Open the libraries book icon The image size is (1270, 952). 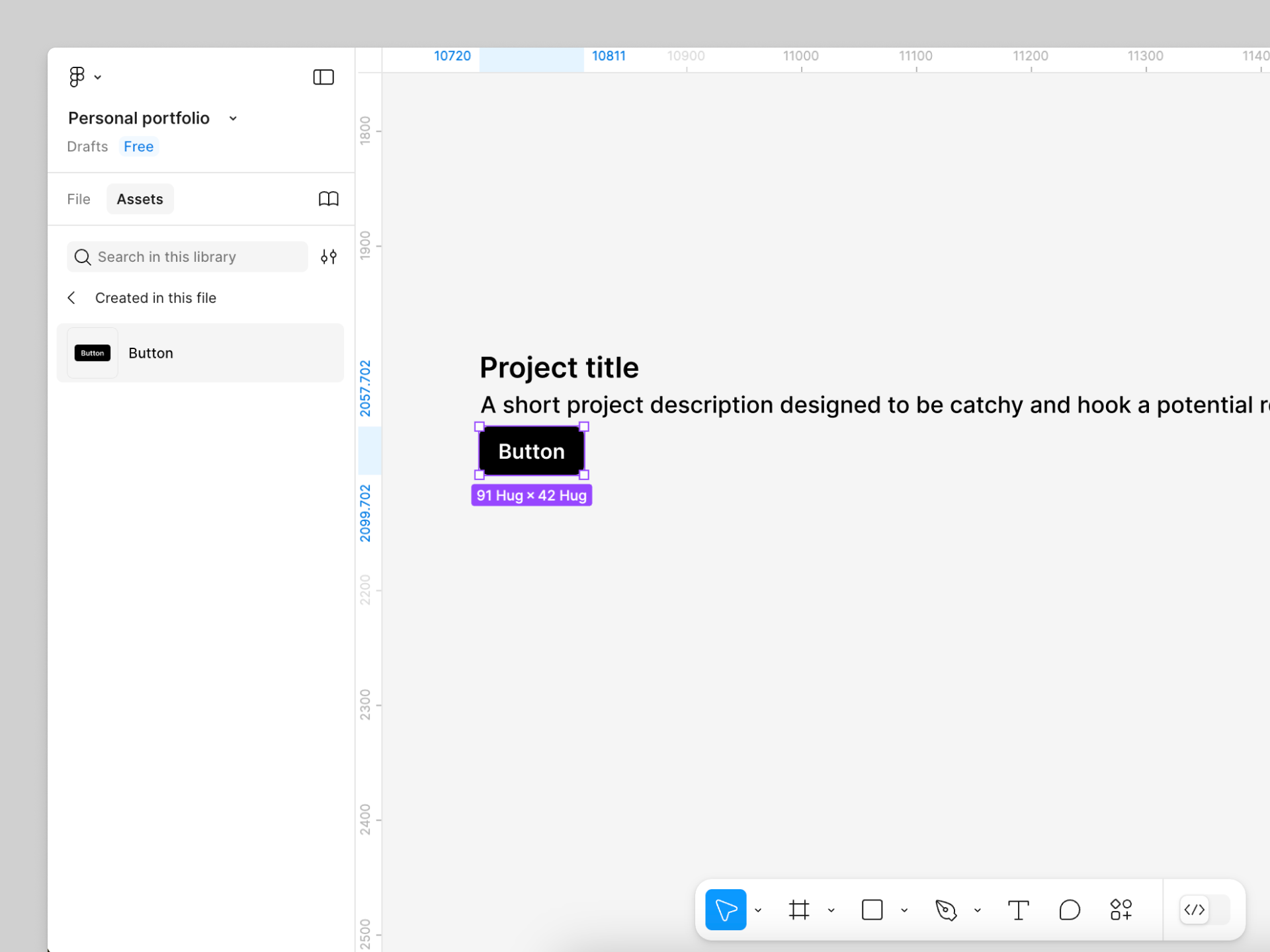tap(328, 199)
